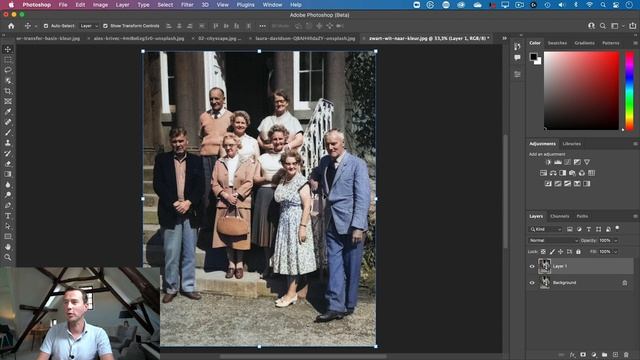Open layer effects fx menu

[572, 355]
